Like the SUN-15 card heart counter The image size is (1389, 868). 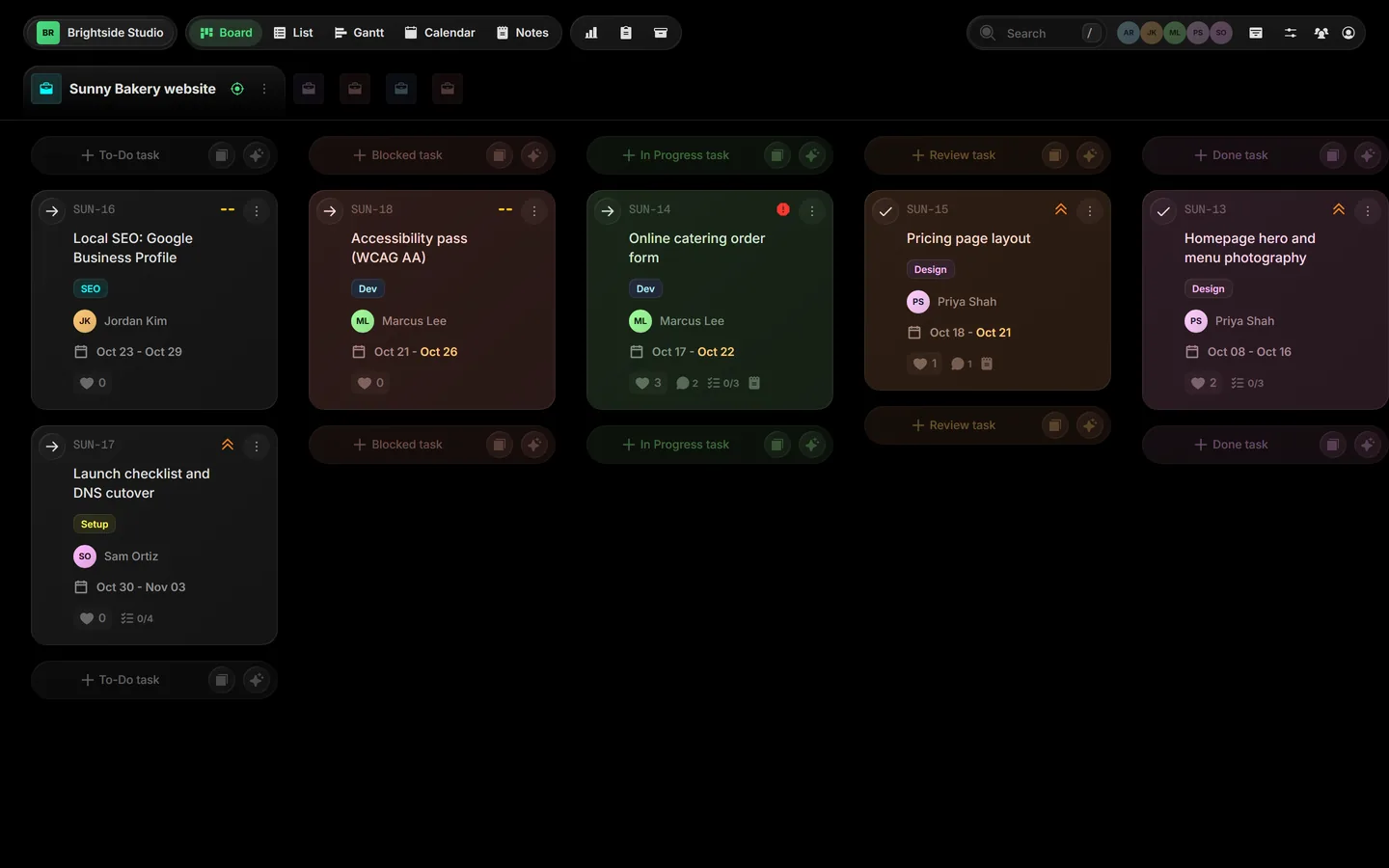click(925, 364)
